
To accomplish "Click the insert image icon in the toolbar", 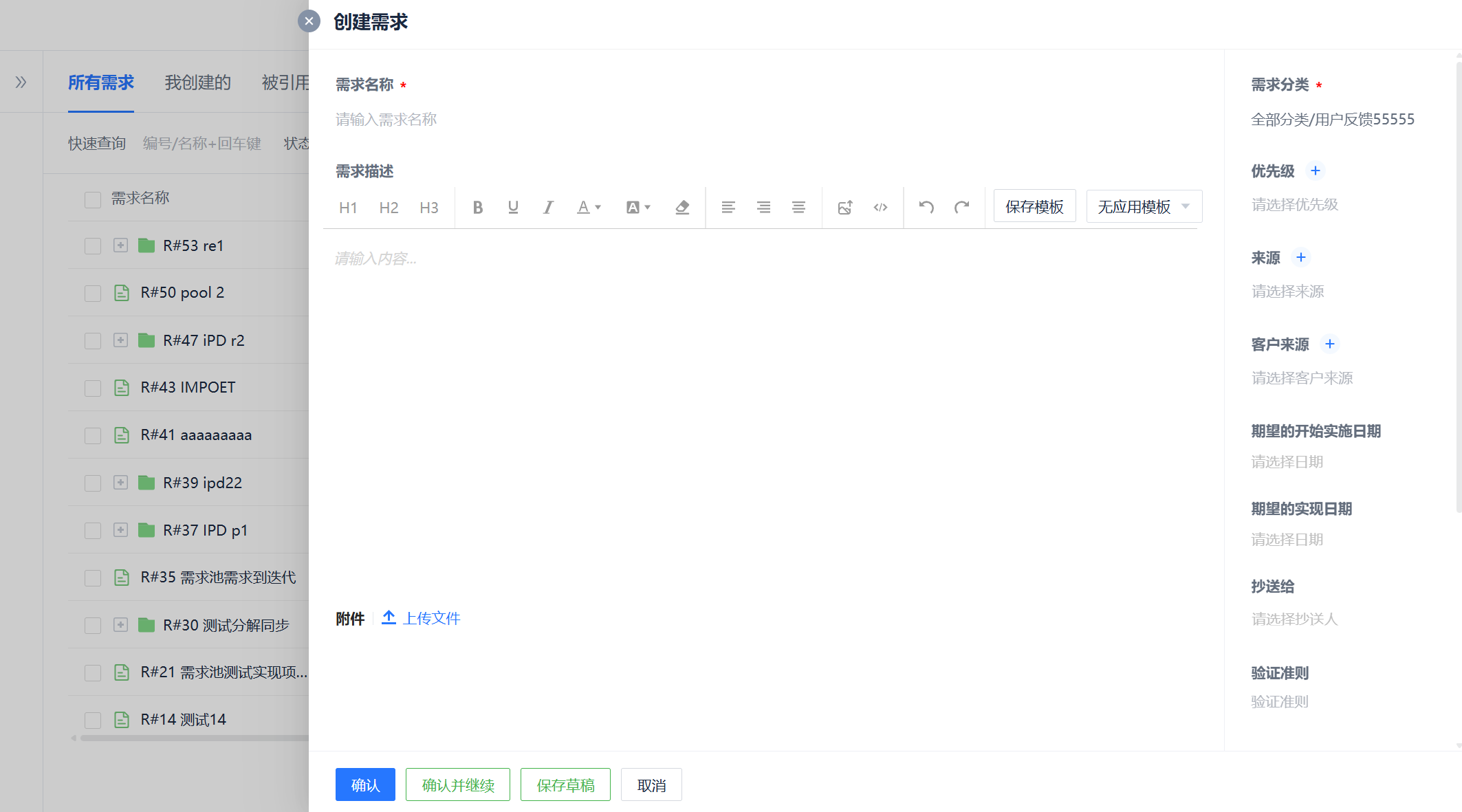I will tap(845, 207).
